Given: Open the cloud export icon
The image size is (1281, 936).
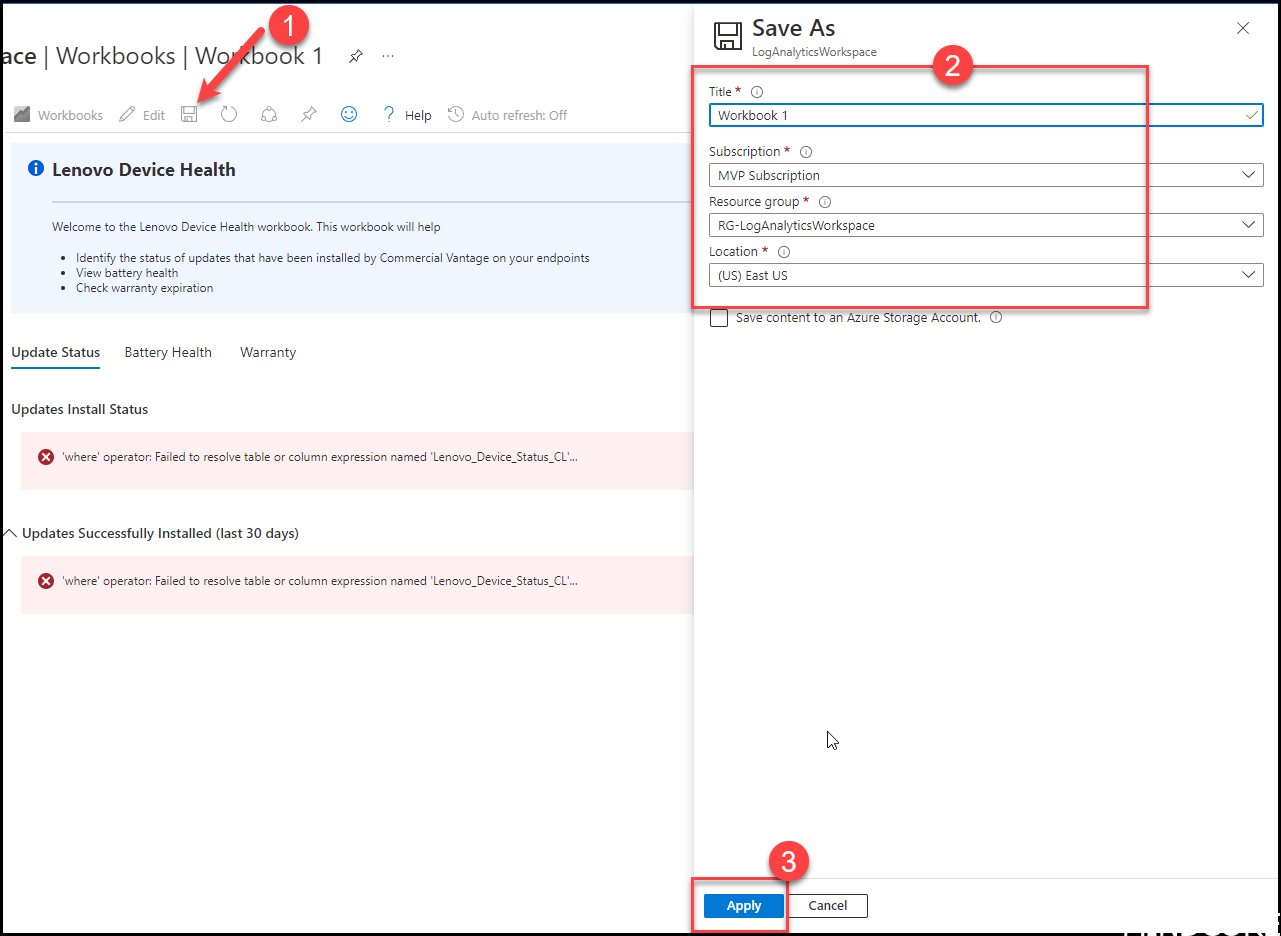Looking at the screenshot, I should coord(268,113).
